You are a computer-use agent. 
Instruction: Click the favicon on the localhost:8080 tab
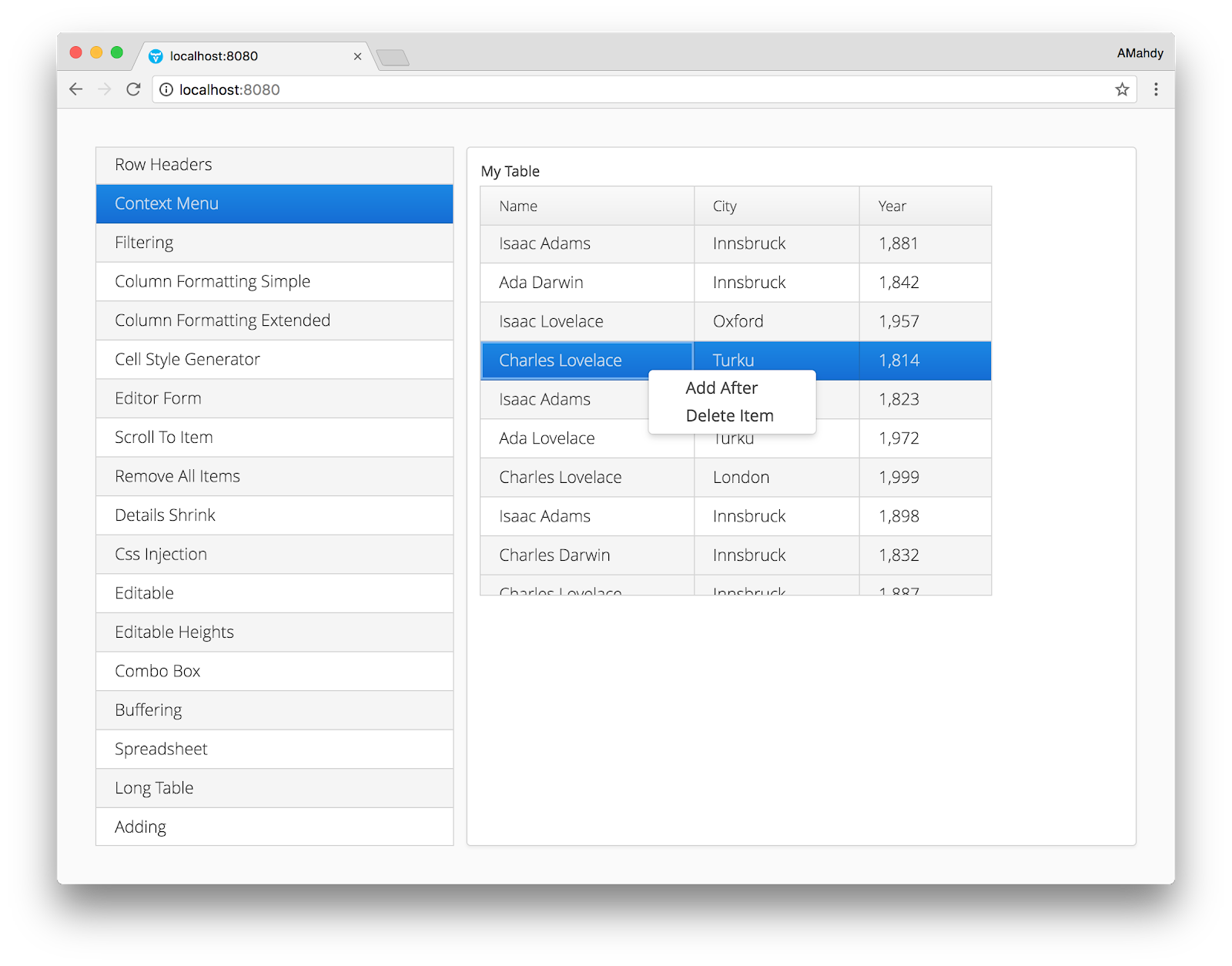pyautogui.click(x=158, y=55)
